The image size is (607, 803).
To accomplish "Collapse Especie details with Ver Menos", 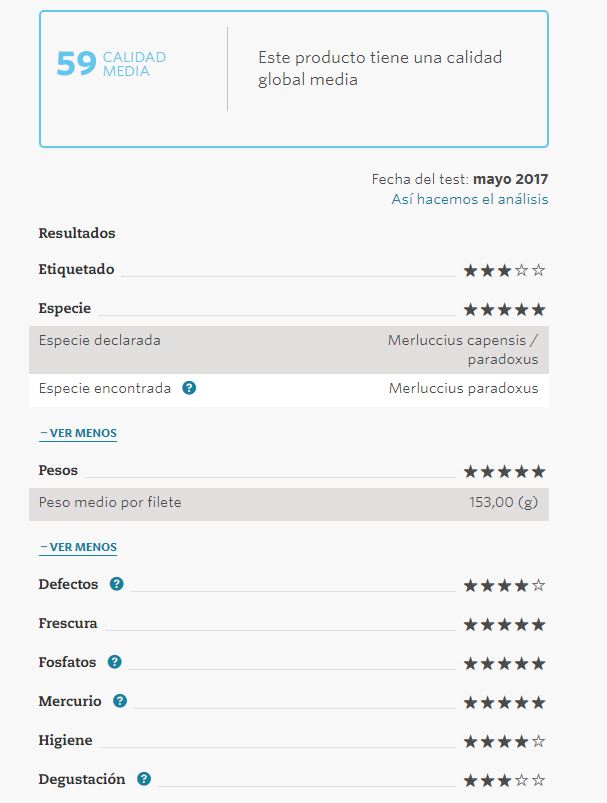I will [78, 434].
